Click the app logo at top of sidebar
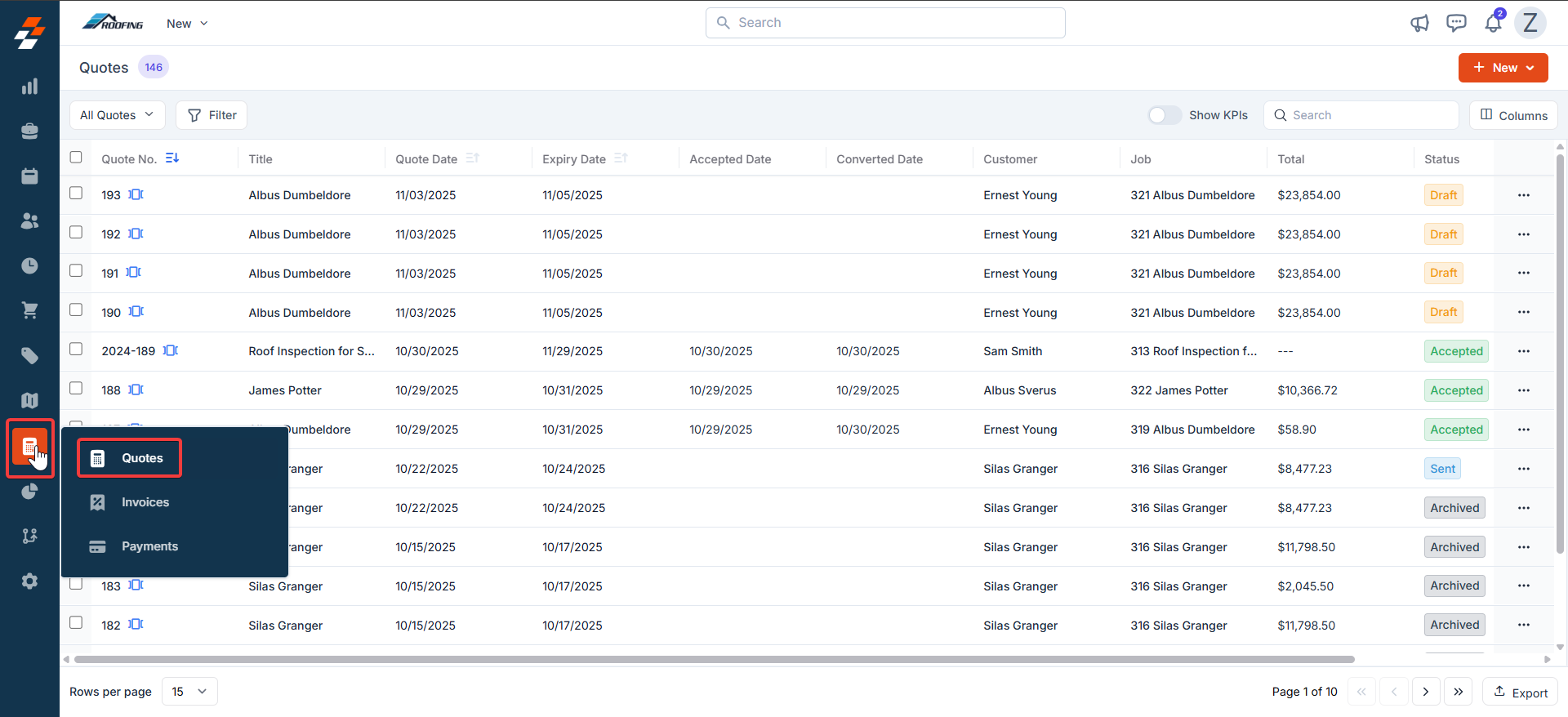Viewport: 1568px width, 717px height. click(x=29, y=33)
